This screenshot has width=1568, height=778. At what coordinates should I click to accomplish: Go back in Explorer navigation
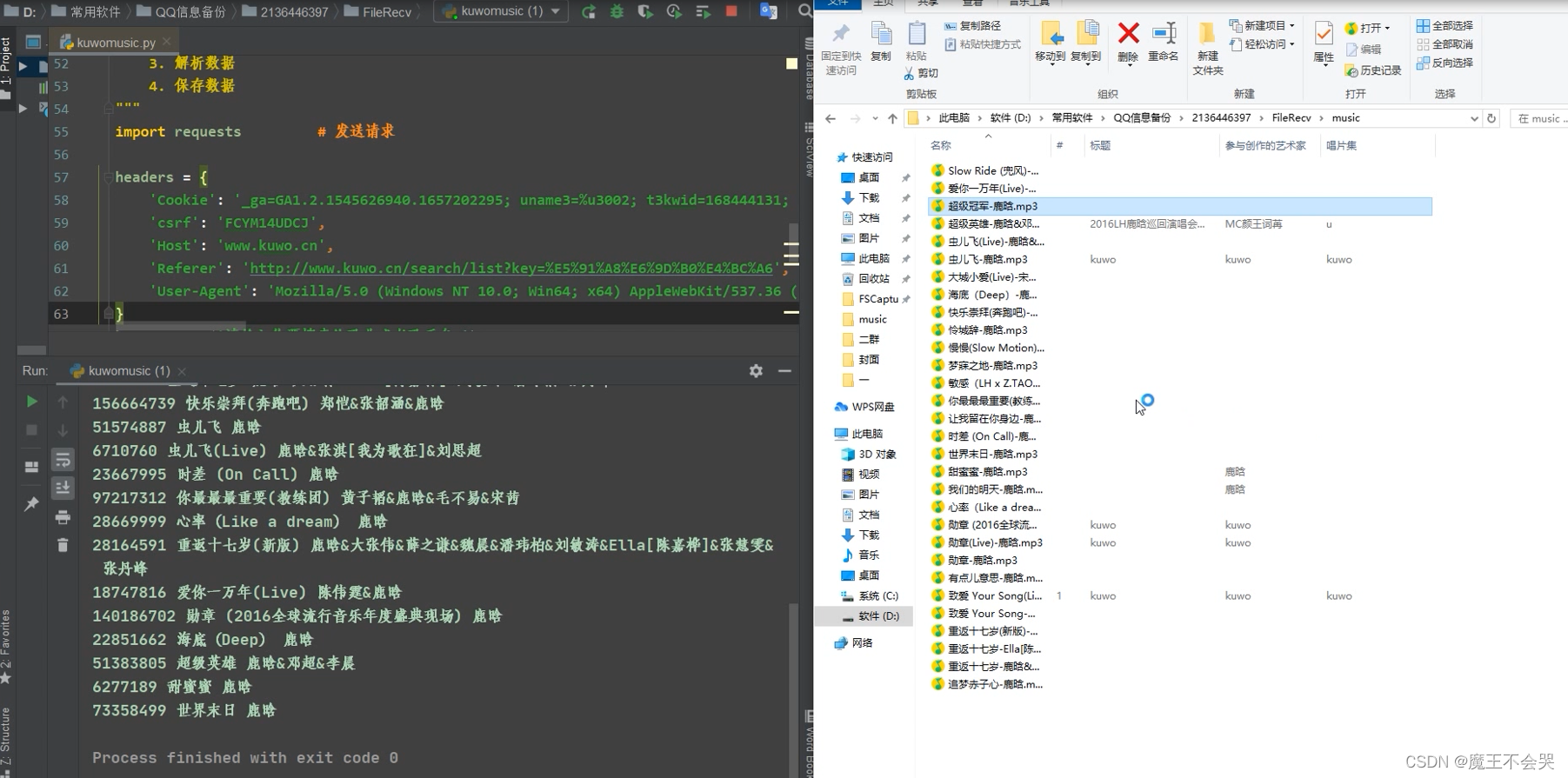click(831, 118)
